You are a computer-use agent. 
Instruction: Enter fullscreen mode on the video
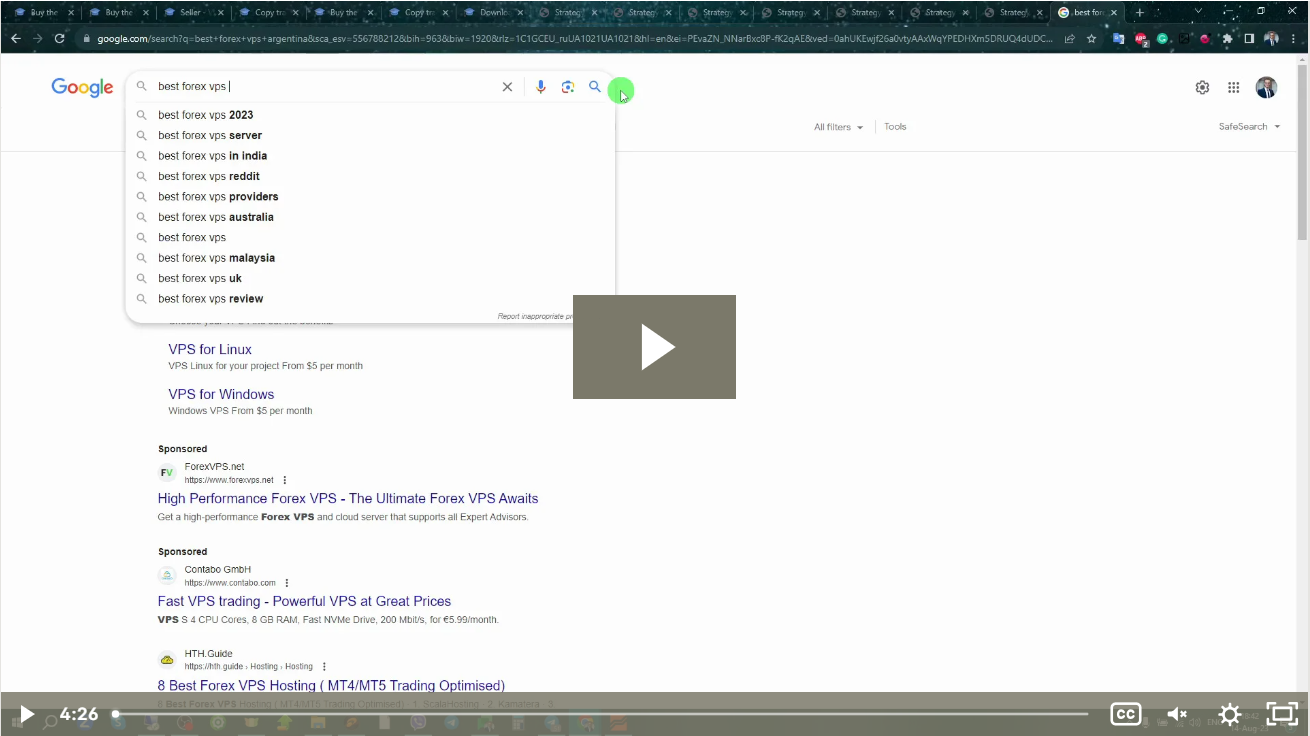[1281, 714]
